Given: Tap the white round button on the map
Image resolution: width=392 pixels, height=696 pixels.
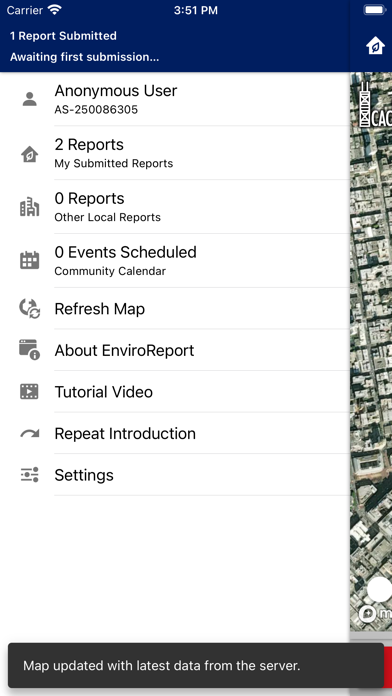Looking at the screenshot, I should click(380, 590).
